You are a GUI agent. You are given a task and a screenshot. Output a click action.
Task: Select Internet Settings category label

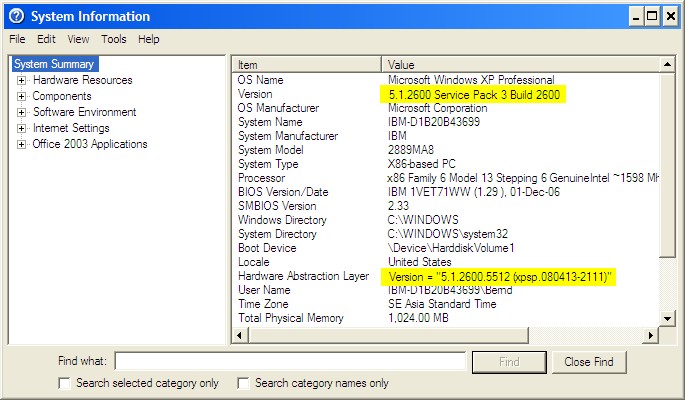pyautogui.click(x=71, y=128)
